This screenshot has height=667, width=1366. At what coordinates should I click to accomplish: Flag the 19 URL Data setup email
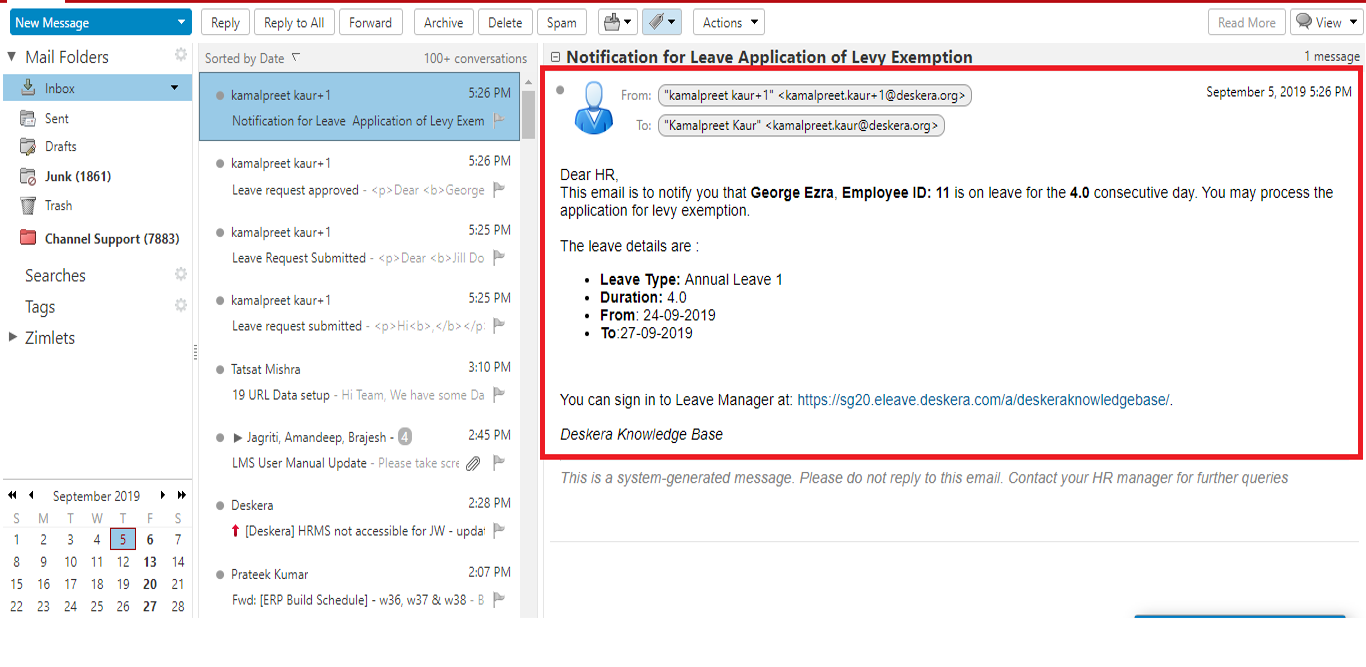click(x=499, y=394)
